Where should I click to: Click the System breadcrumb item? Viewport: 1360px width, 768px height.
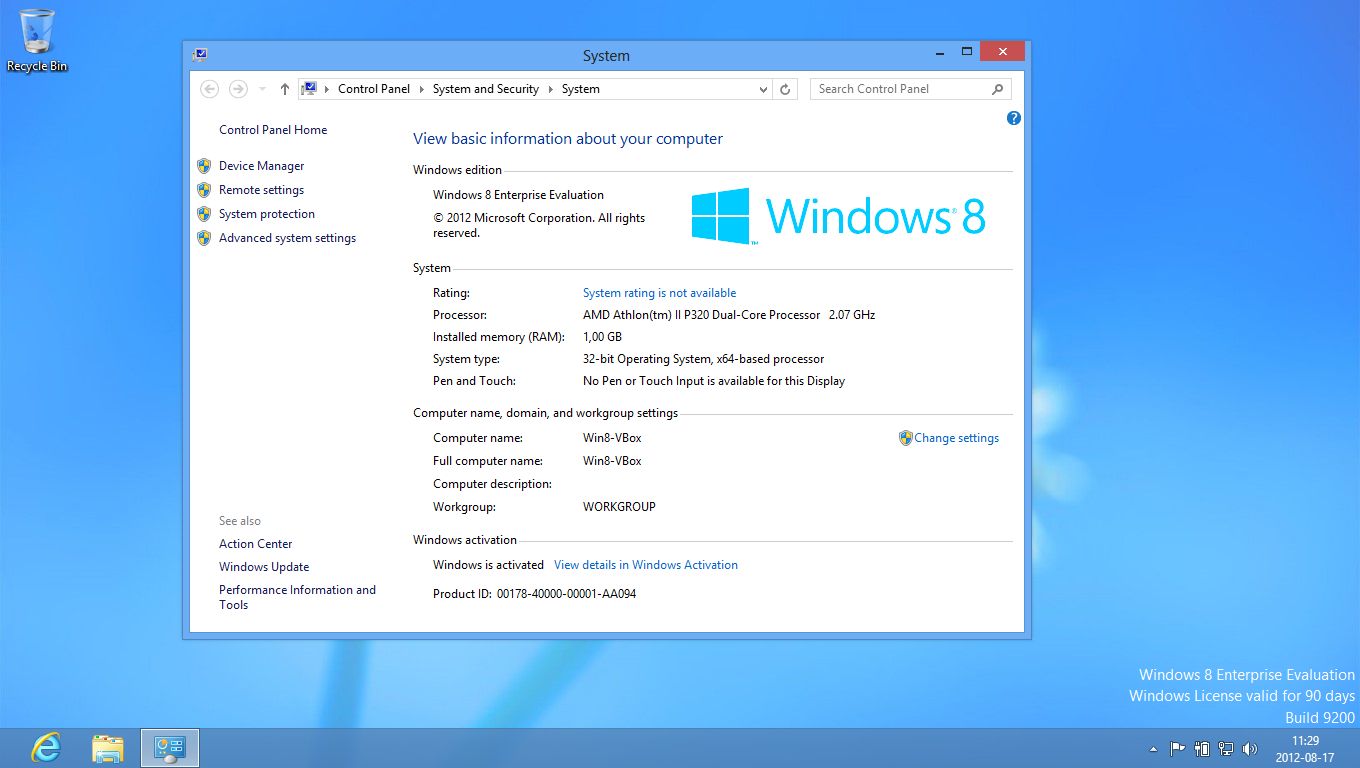[x=581, y=89]
